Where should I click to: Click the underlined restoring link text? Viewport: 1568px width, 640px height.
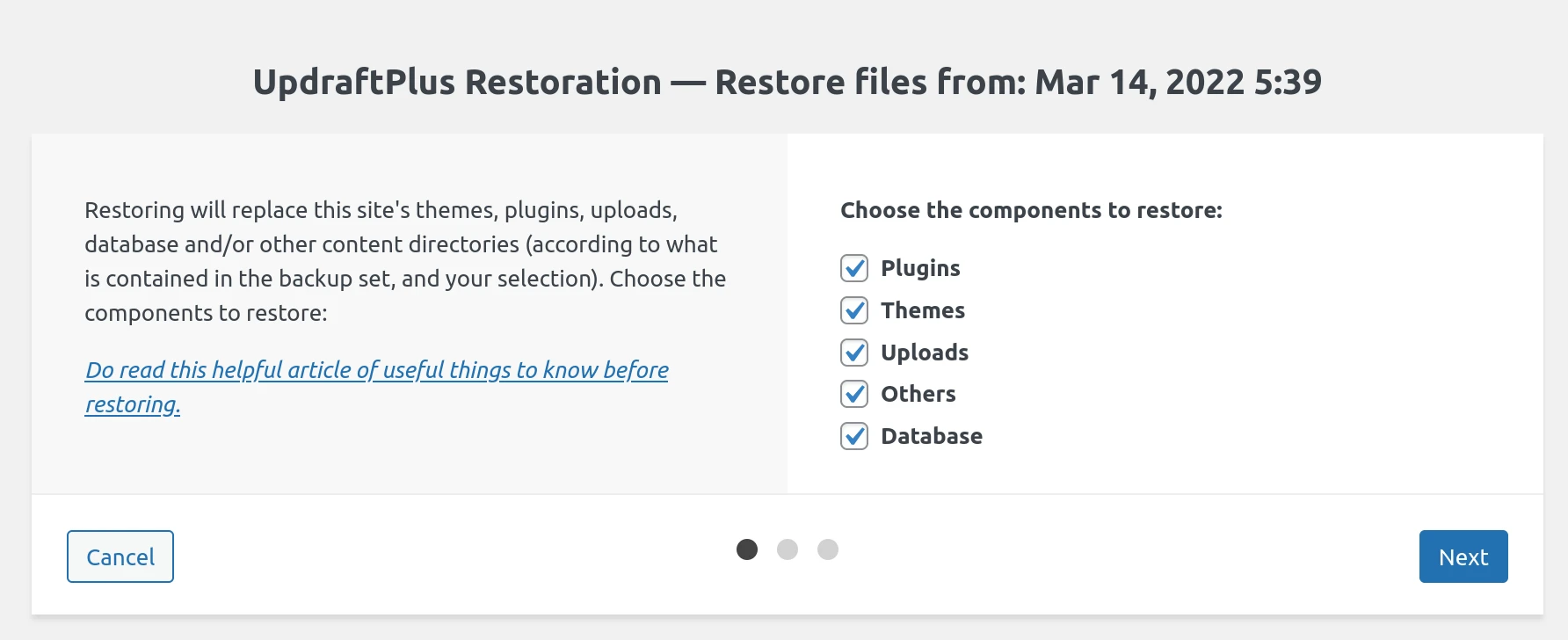tap(131, 405)
